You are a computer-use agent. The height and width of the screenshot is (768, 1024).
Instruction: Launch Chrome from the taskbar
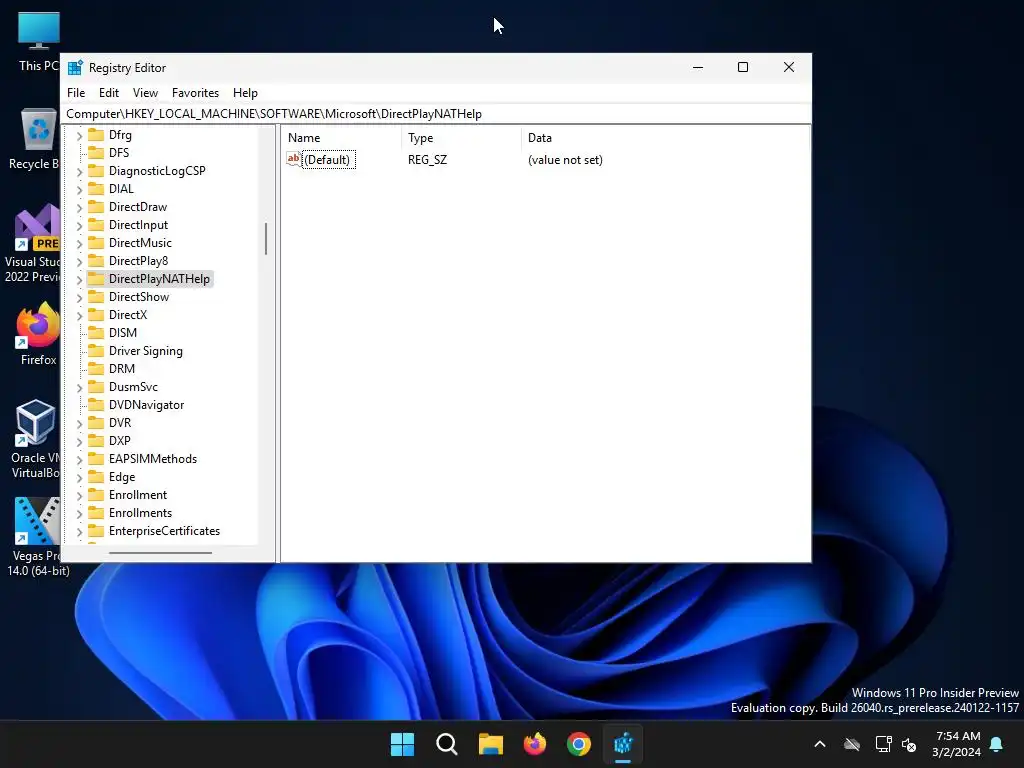point(579,744)
